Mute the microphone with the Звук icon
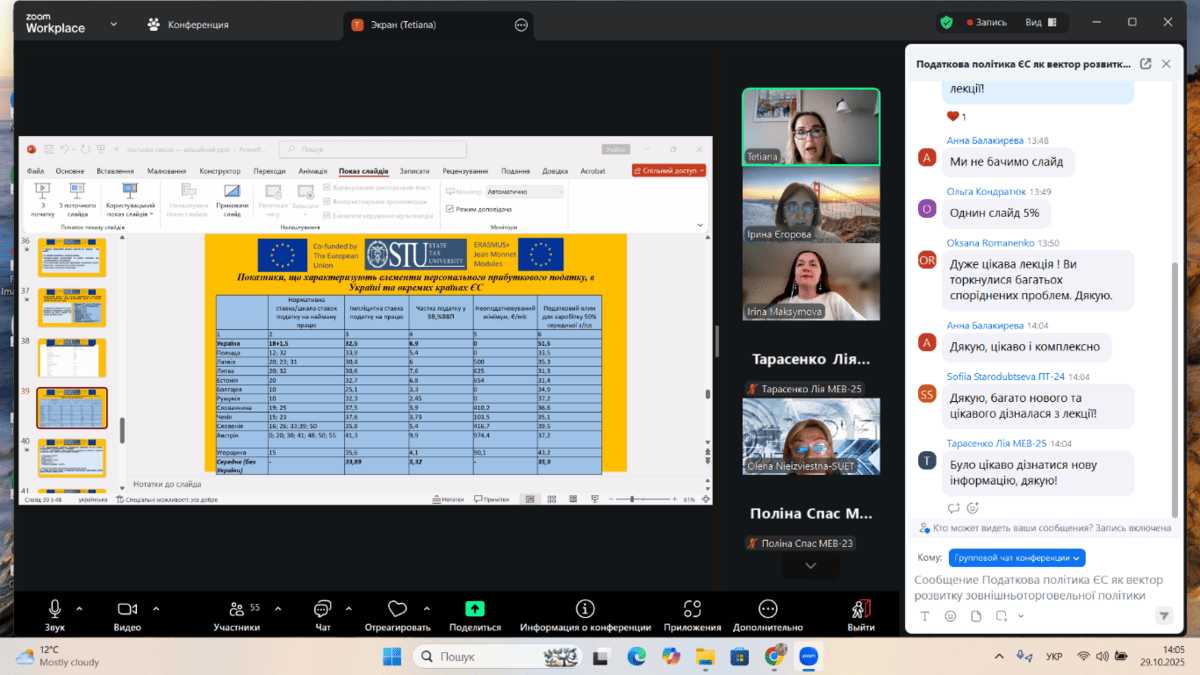Viewport: 1200px width, 675px height. tap(54, 609)
